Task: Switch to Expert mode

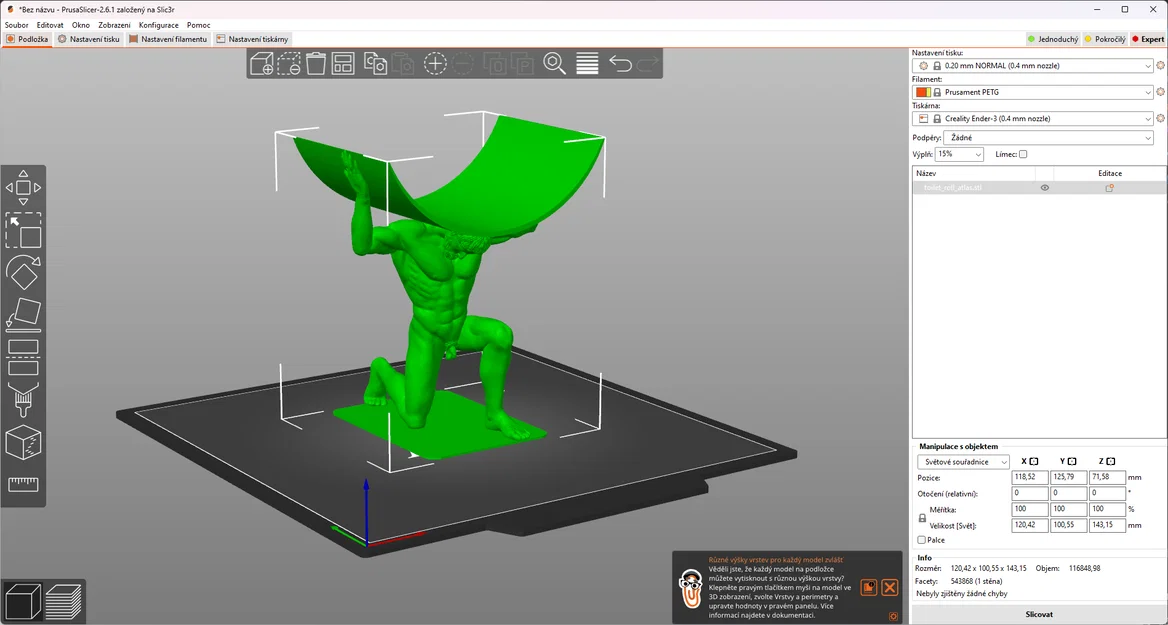Action: pyautogui.click(x=1148, y=39)
